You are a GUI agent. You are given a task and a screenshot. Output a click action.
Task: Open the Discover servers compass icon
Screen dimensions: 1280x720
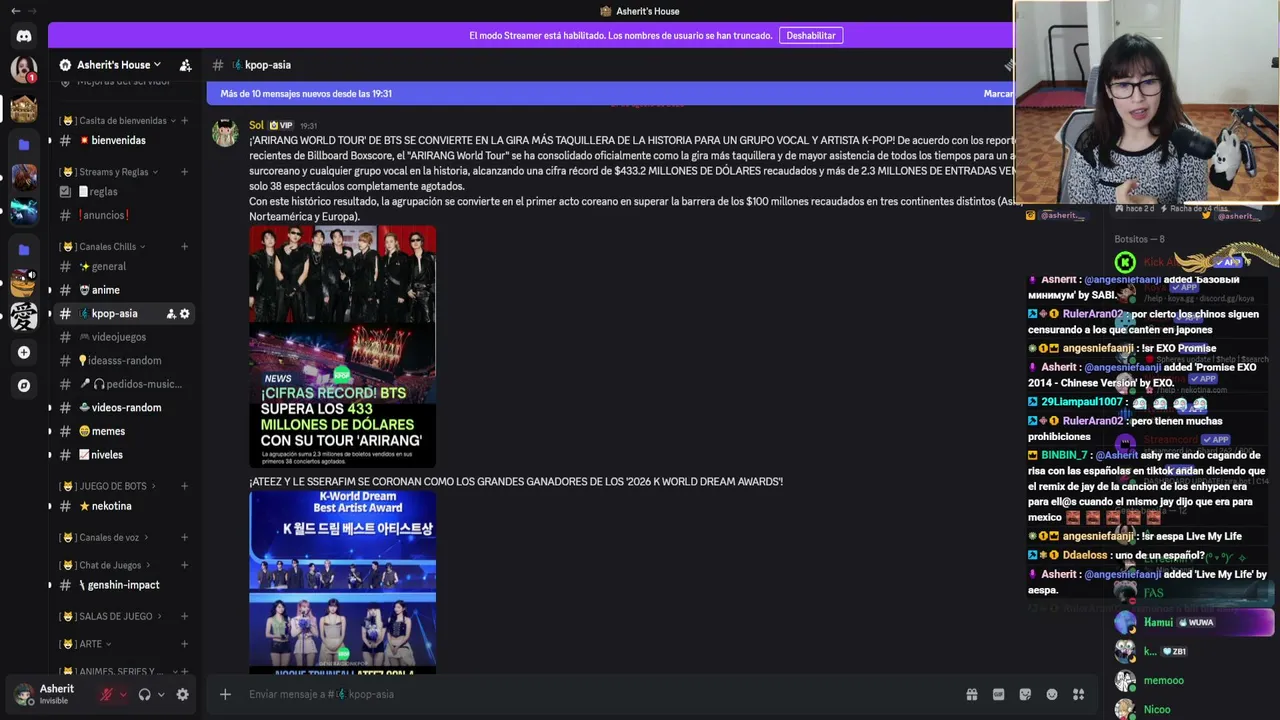pyautogui.click(x=24, y=385)
